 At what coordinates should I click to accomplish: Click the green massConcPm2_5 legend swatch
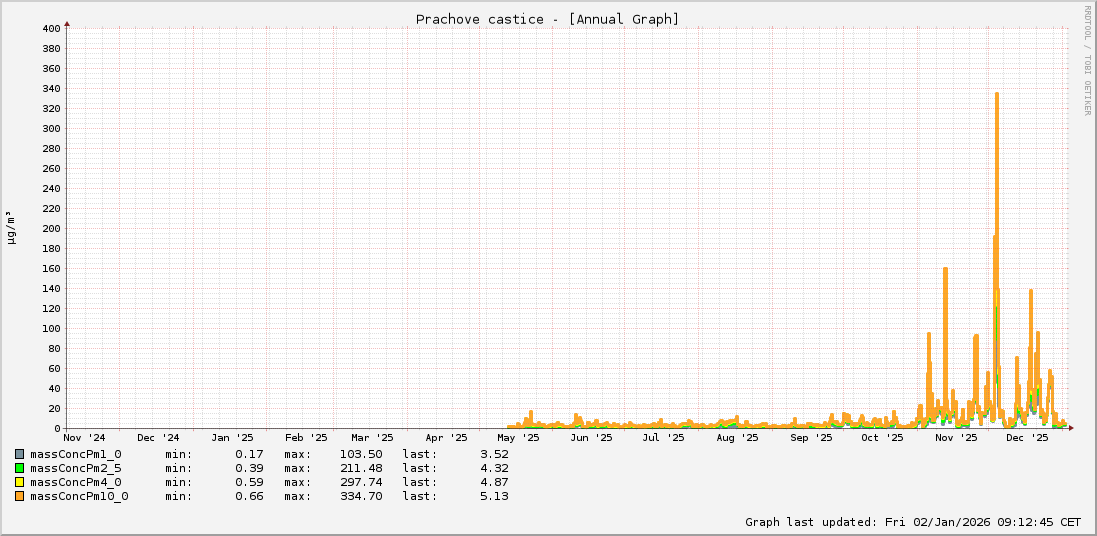coord(19,468)
